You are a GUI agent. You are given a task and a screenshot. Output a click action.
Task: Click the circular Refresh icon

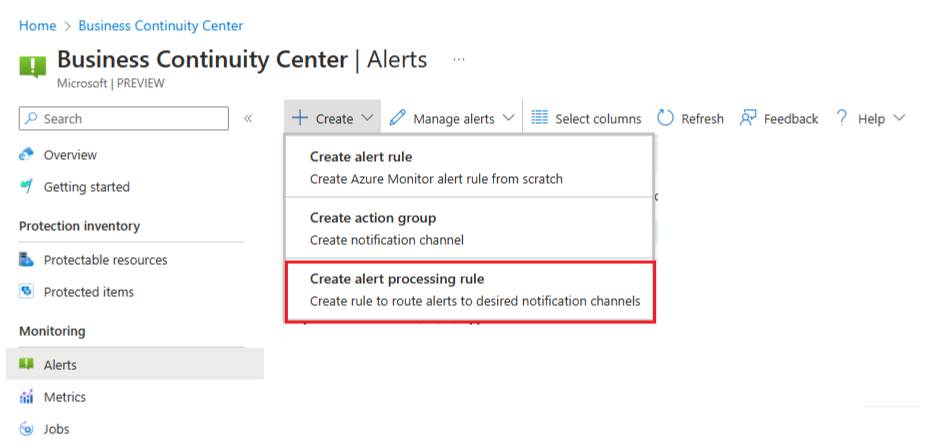(x=665, y=118)
